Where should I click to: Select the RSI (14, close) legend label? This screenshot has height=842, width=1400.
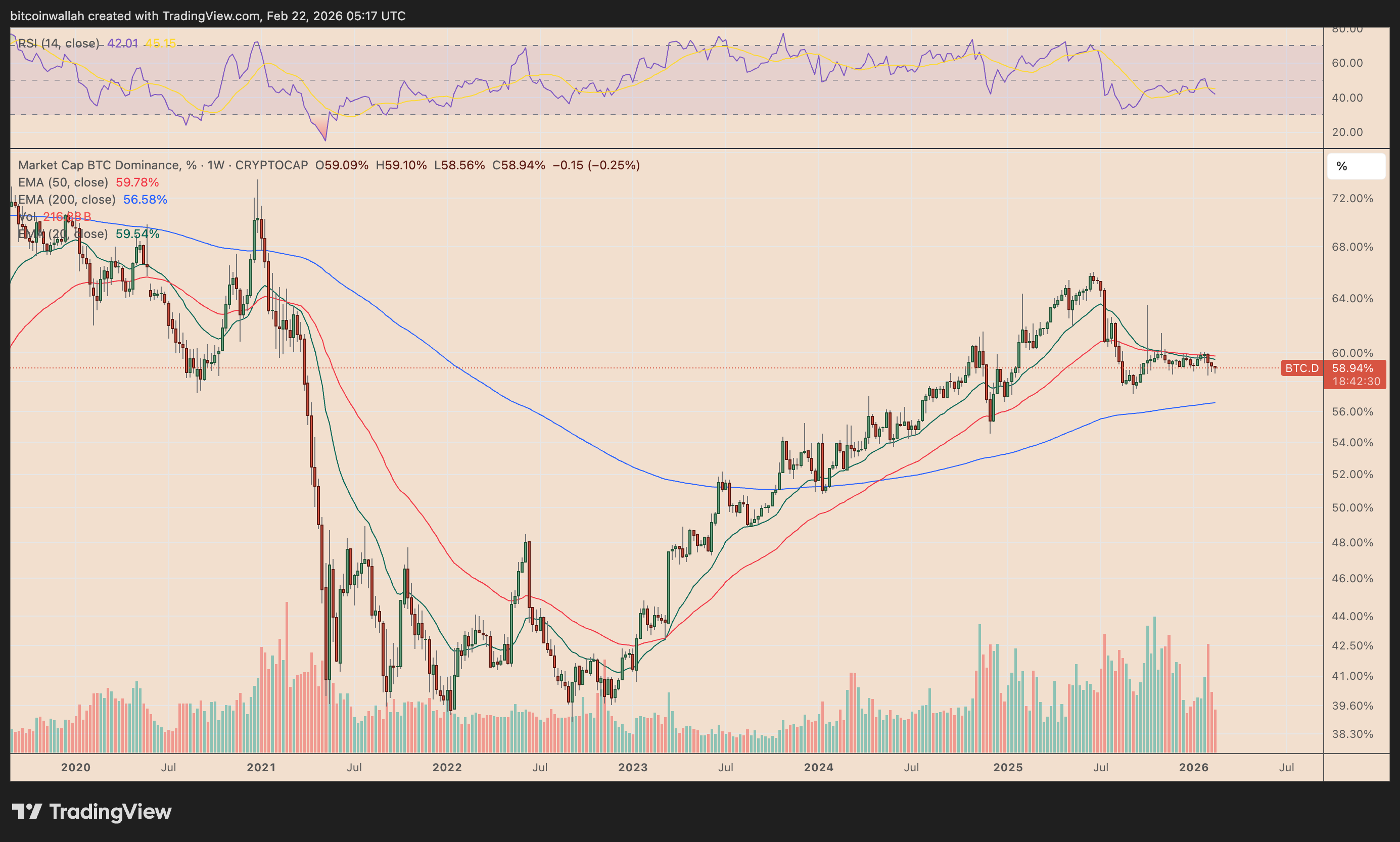[x=59, y=43]
